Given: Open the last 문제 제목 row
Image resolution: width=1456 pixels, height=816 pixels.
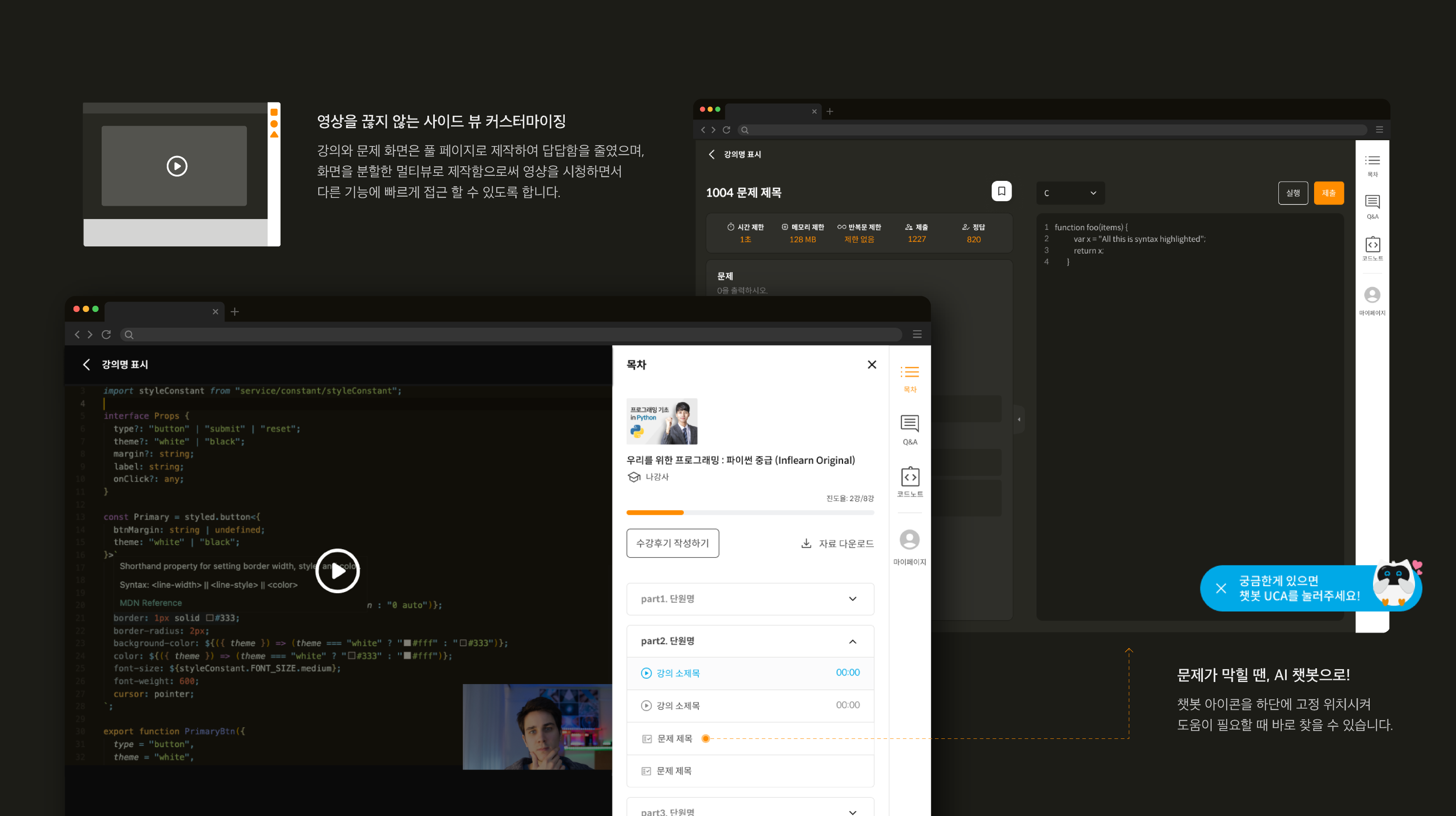Looking at the screenshot, I should tap(750, 771).
